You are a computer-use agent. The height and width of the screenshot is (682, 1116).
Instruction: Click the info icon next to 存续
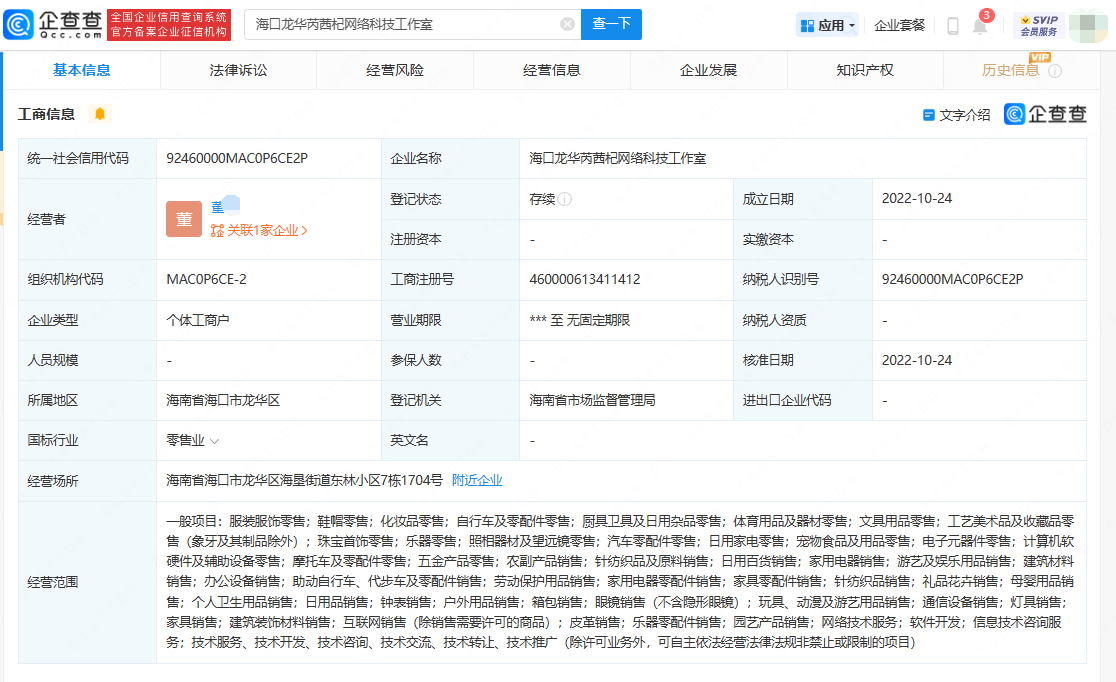566,199
